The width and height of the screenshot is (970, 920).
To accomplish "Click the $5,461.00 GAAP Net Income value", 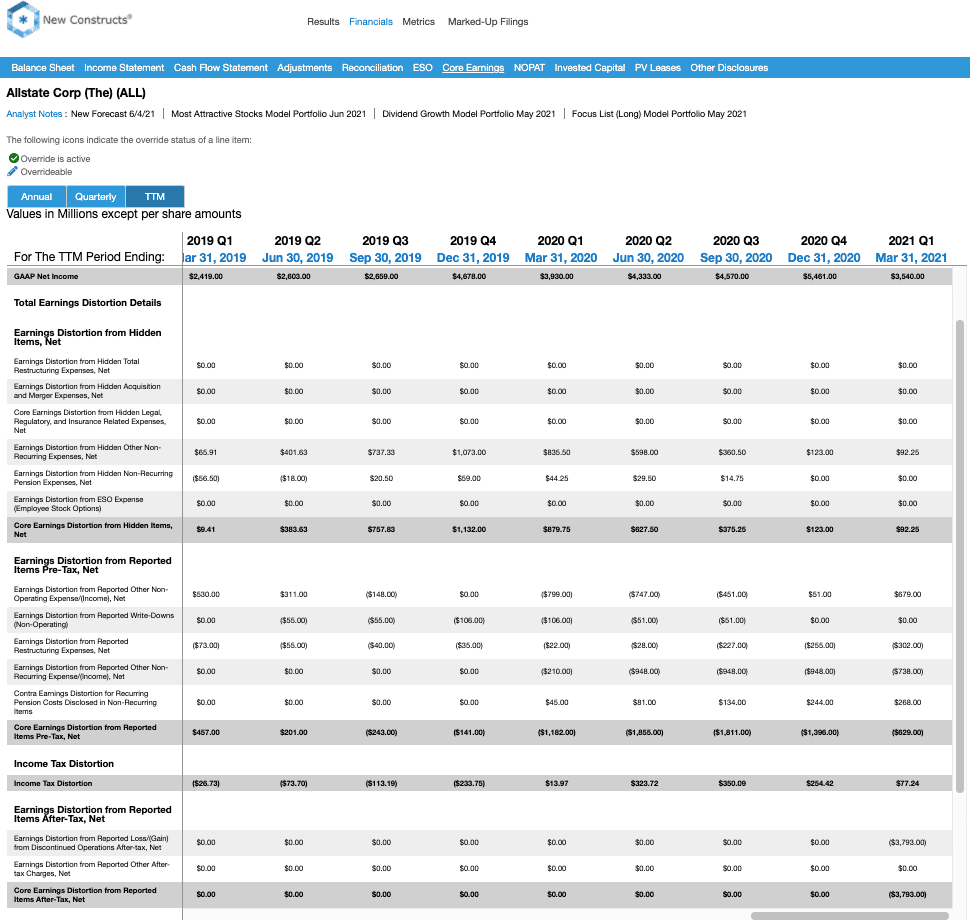I will coord(820,277).
